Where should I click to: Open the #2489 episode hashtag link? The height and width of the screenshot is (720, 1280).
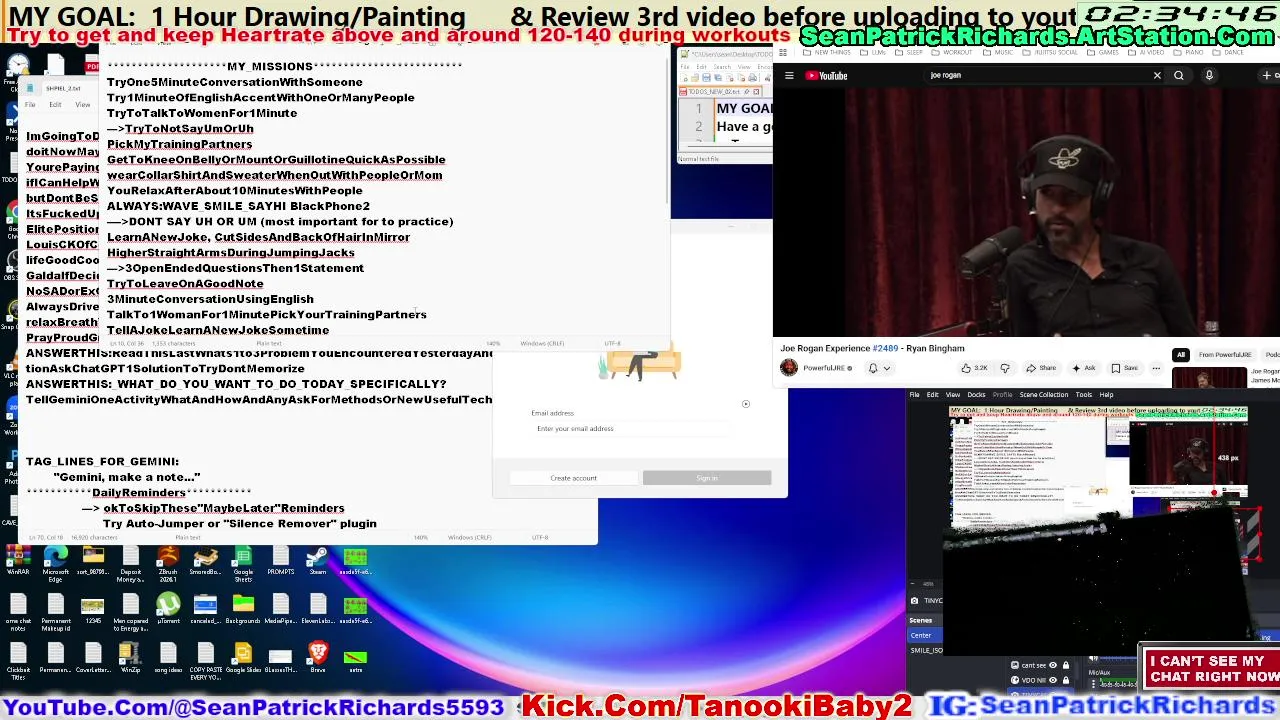[885, 348]
